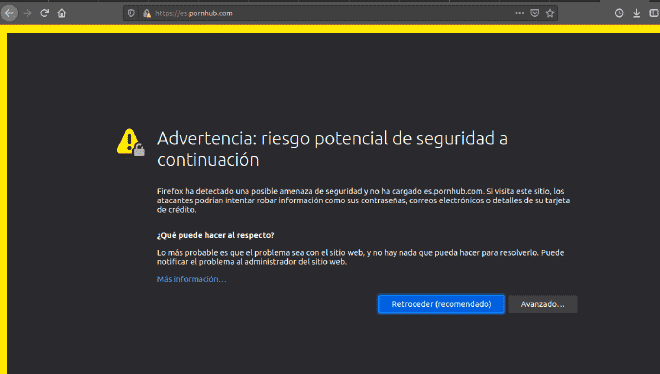Reload the current page

coord(45,13)
